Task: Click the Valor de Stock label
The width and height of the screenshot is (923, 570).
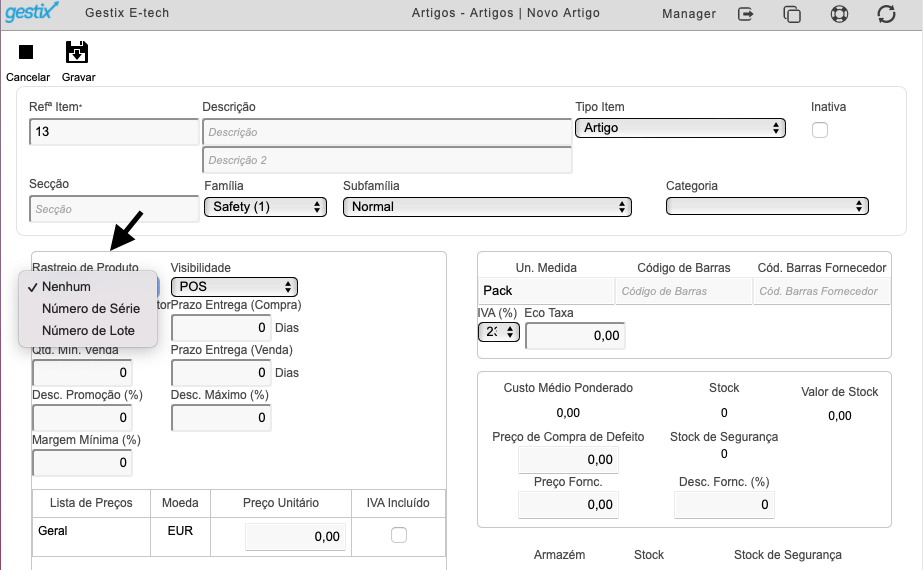Action: [x=839, y=392]
